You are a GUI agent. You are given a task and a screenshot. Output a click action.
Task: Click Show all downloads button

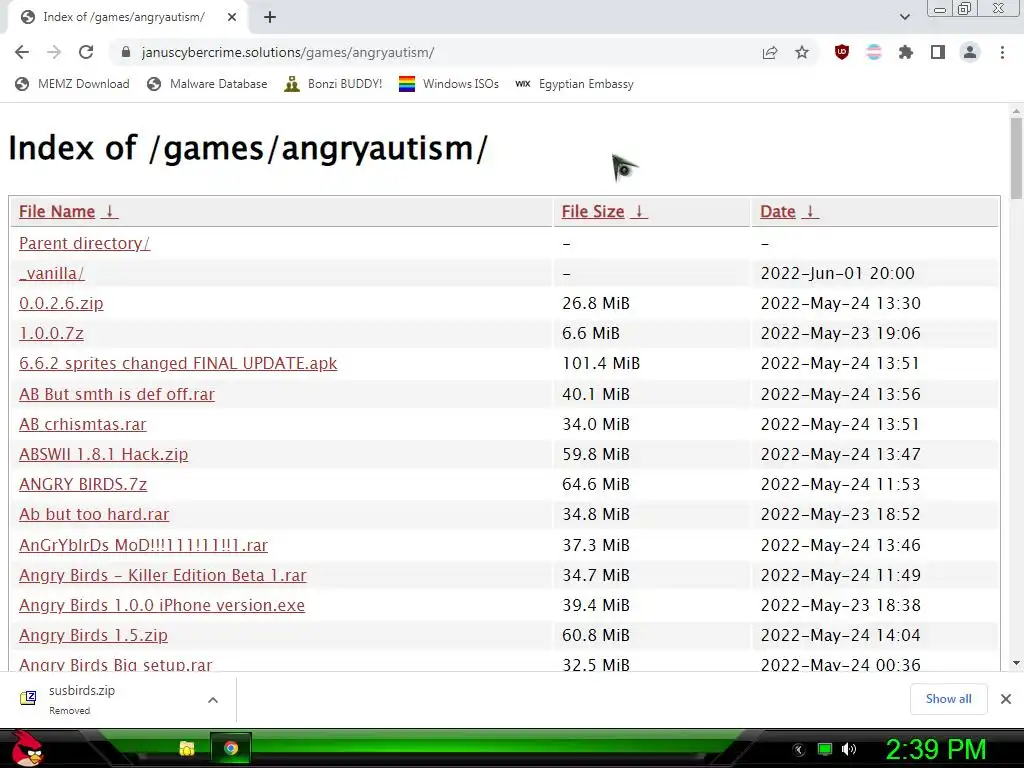[x=948, y=699]
